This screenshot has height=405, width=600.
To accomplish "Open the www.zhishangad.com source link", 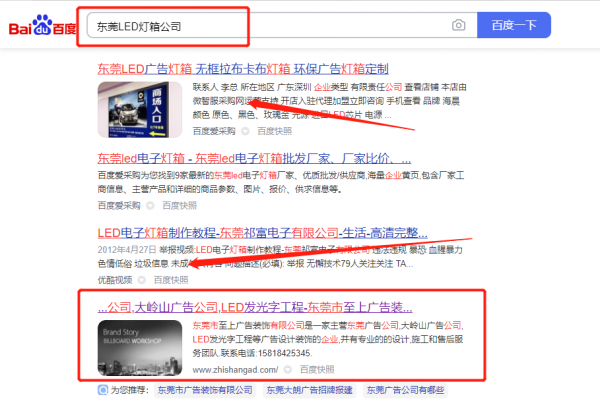I will coord(235,370).
